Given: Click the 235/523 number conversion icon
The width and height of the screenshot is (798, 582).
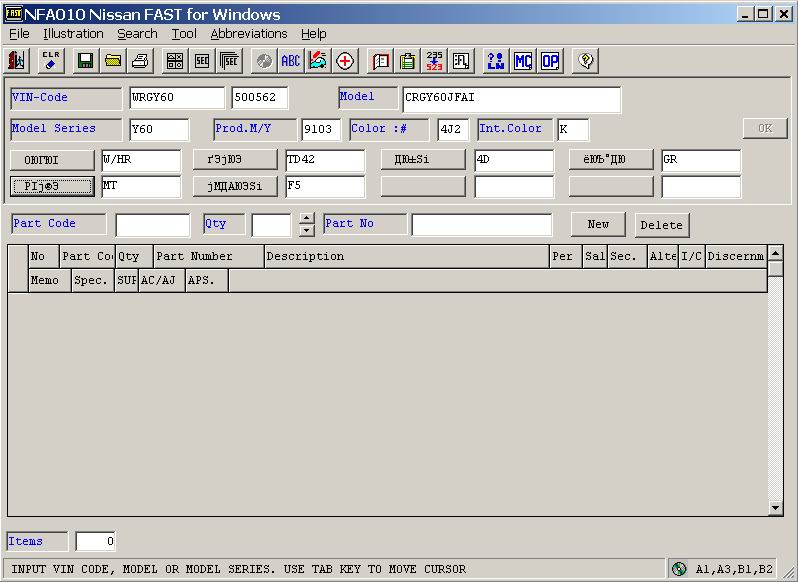Looking at the screenshot, I should (435, 61).
